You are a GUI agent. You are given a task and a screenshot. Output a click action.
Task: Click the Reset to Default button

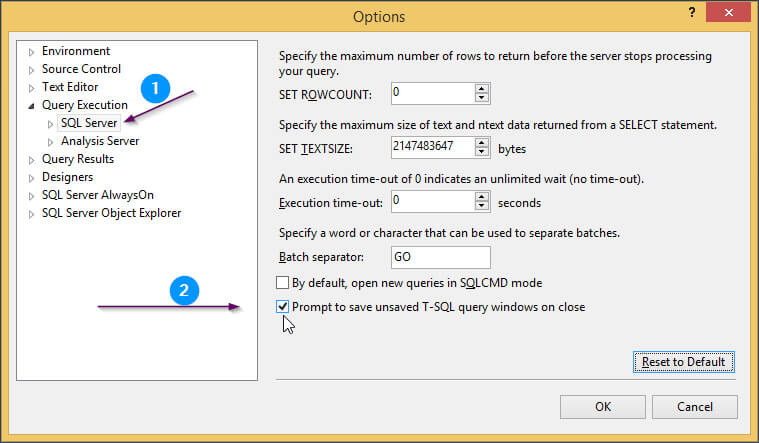683,362
